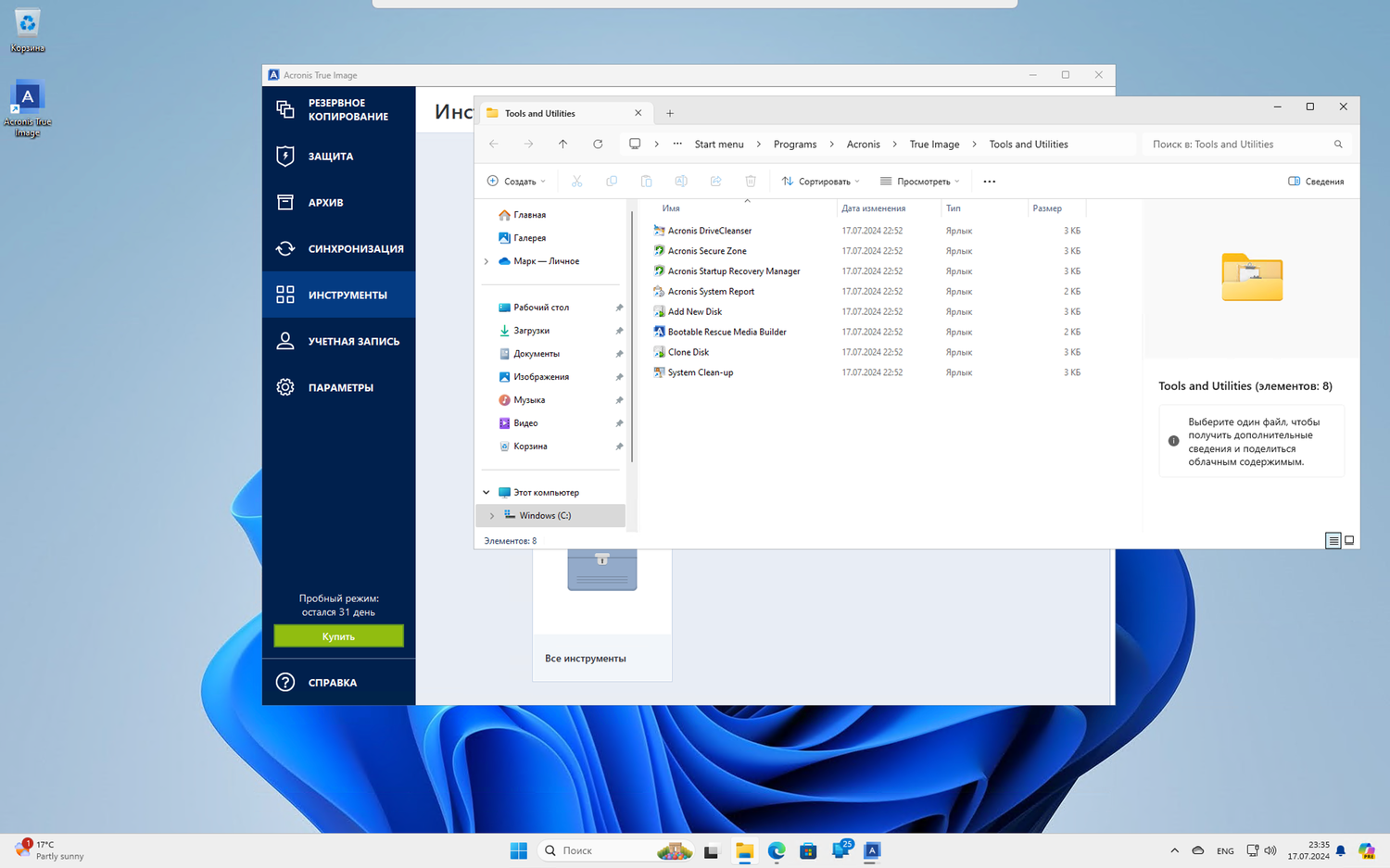Click the Share toolbar icon
The height and width of the screenshot is (868, 1390).
[x=715, y=182]
